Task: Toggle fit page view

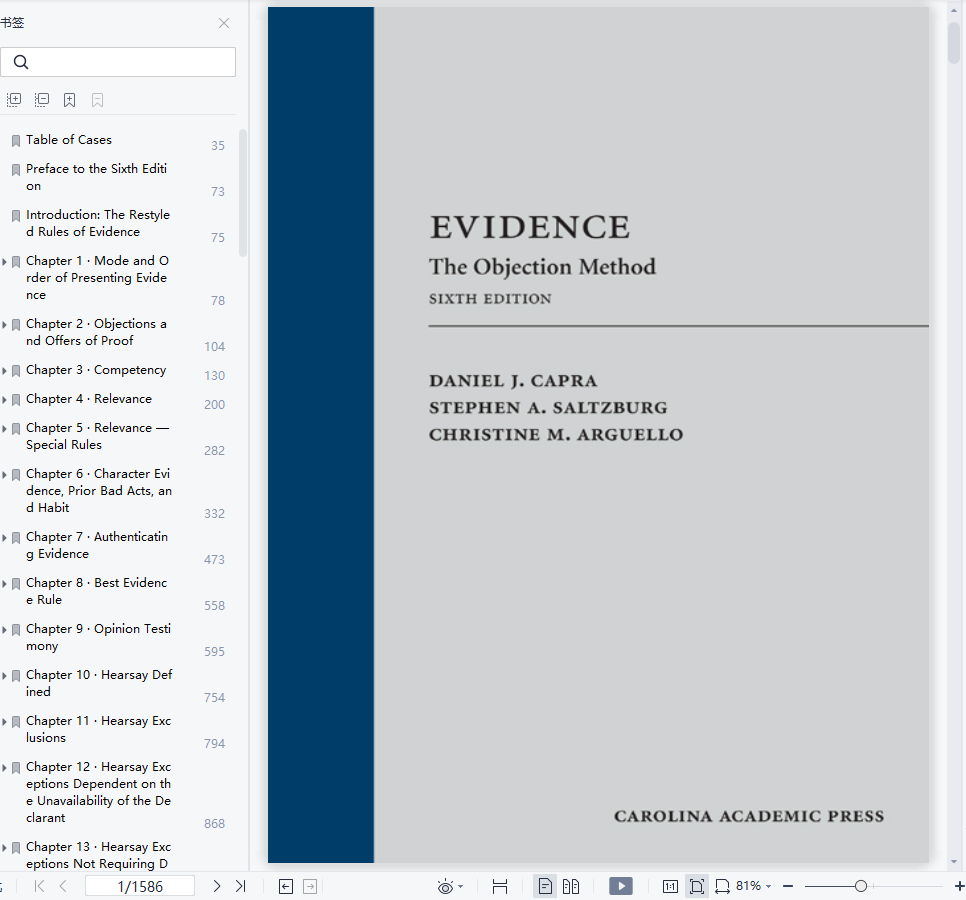Action: pyautogui.click(x=697, y=886)
